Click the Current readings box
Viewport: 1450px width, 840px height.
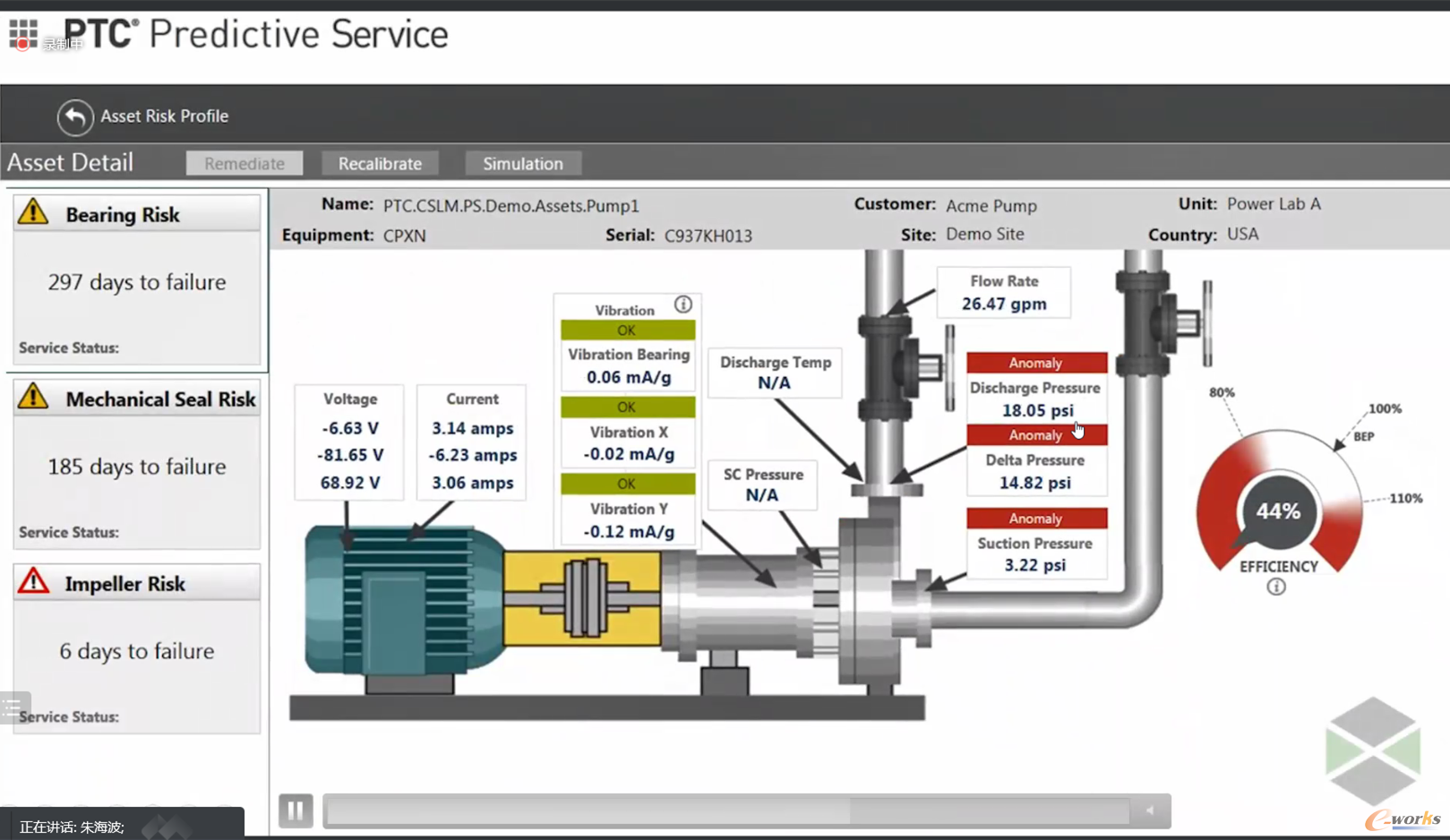[472, 441]
